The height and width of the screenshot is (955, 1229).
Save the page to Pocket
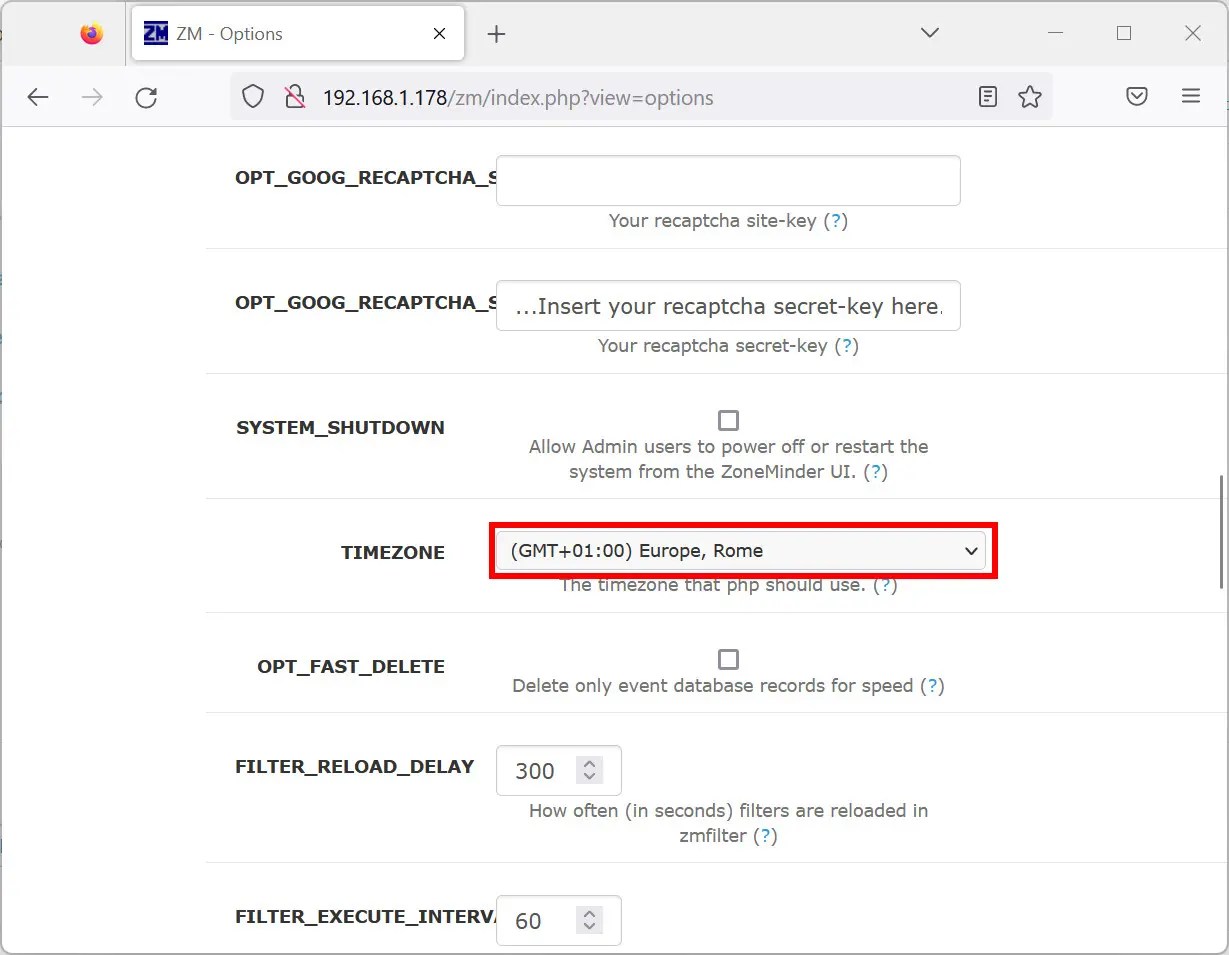coord(1137,96)
